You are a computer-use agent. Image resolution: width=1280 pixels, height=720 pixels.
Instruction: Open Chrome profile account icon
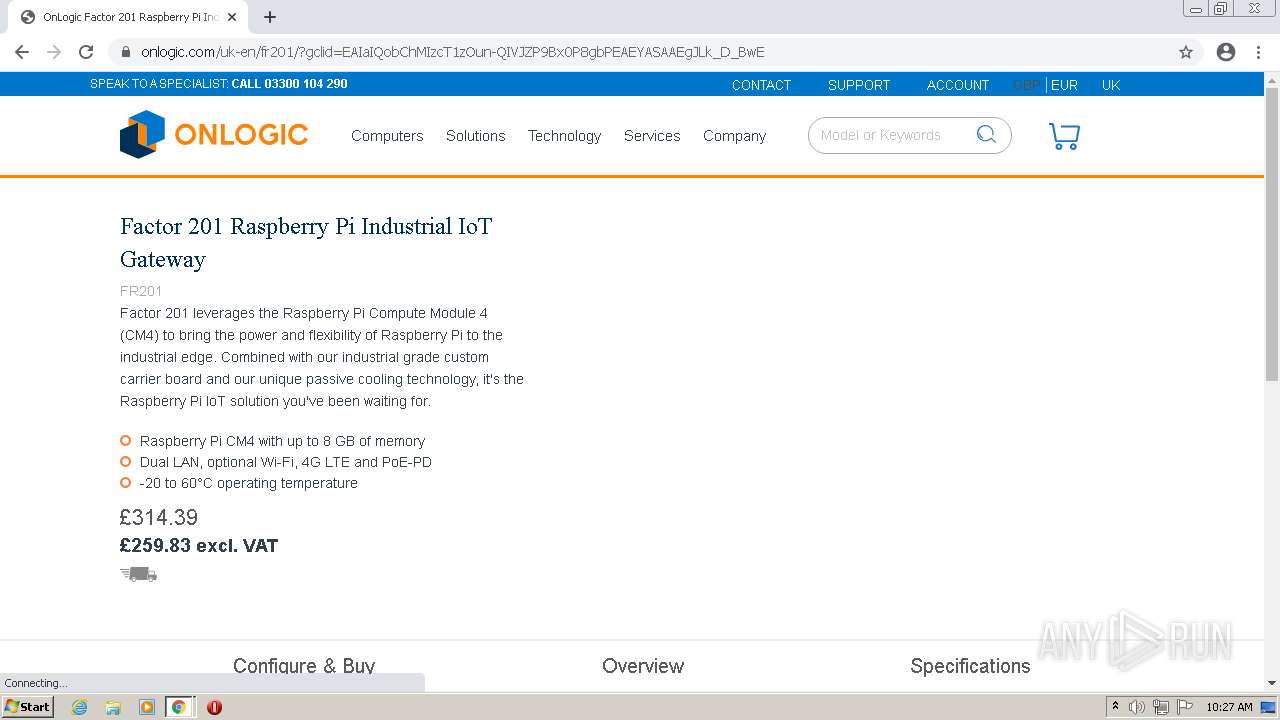tap(1226, 52)
